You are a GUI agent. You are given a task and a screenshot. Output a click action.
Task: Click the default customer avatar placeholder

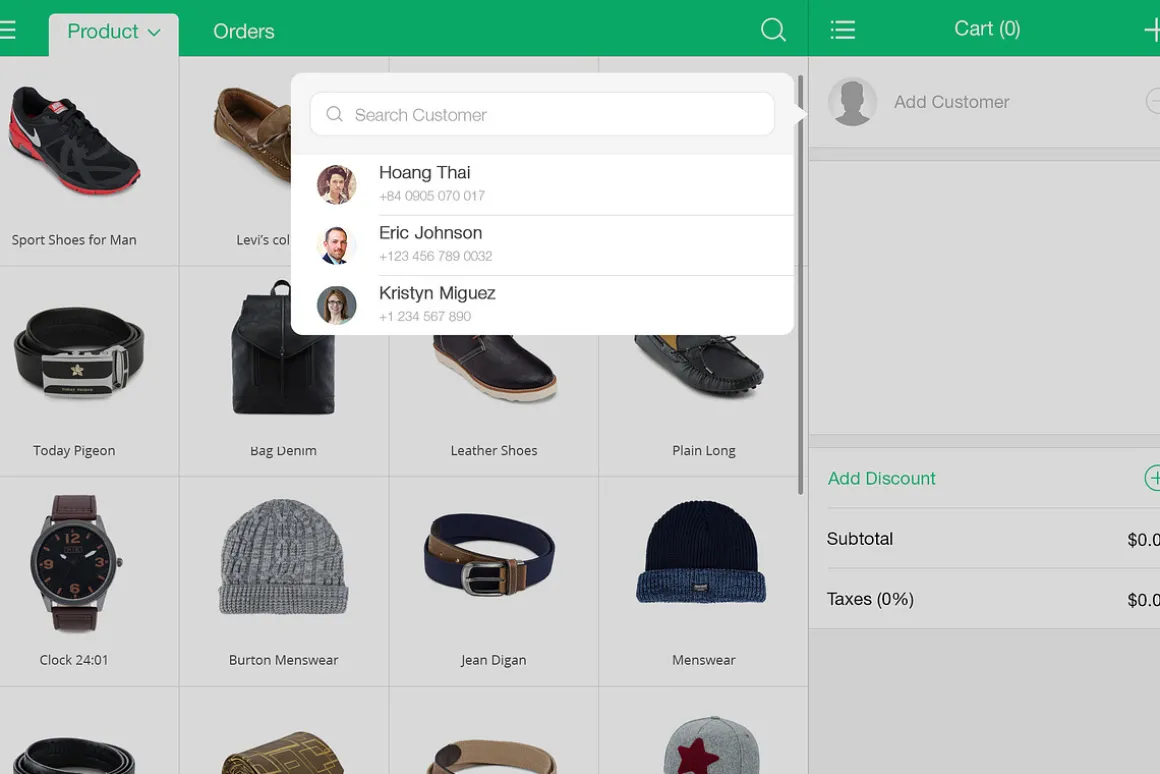[x=852, y=101]
